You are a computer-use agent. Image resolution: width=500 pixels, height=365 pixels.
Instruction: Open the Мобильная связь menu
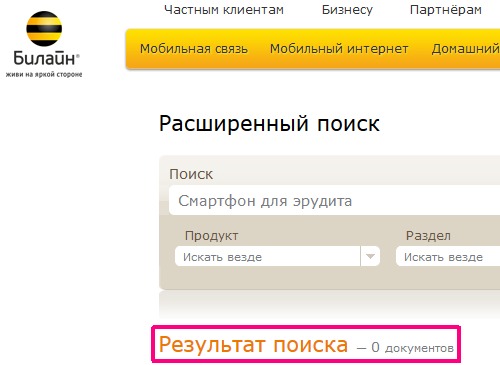pos(194,49)
